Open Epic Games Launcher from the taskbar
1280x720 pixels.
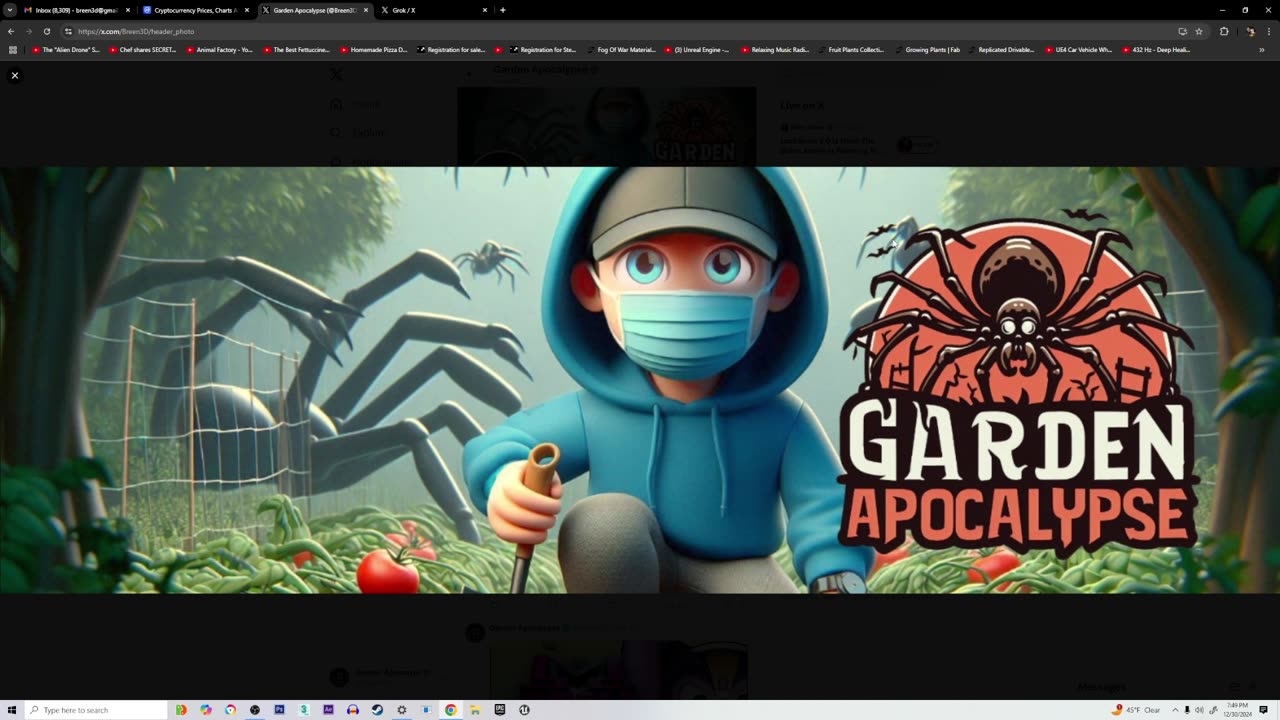click(500, 710)
